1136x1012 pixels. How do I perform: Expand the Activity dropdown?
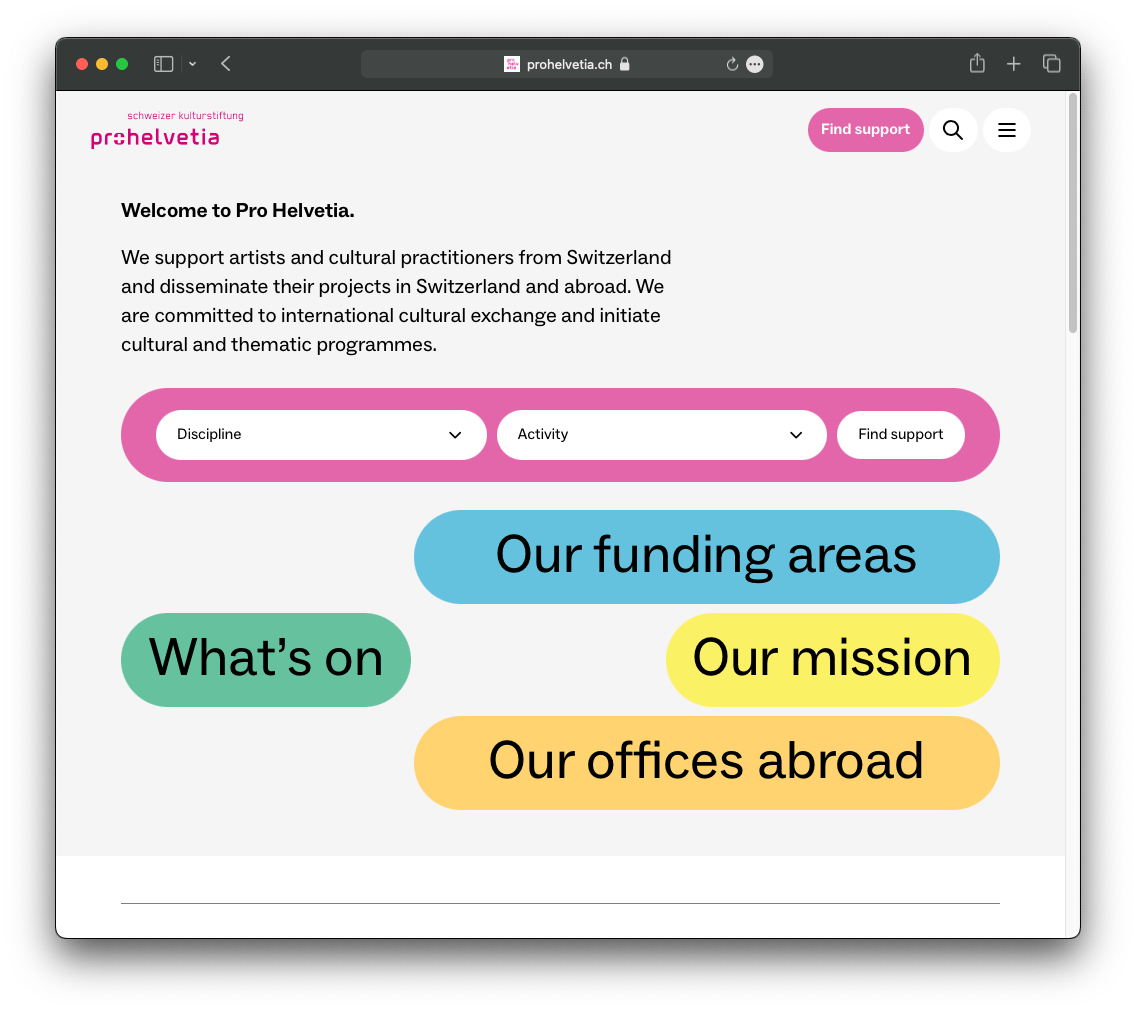661,435
